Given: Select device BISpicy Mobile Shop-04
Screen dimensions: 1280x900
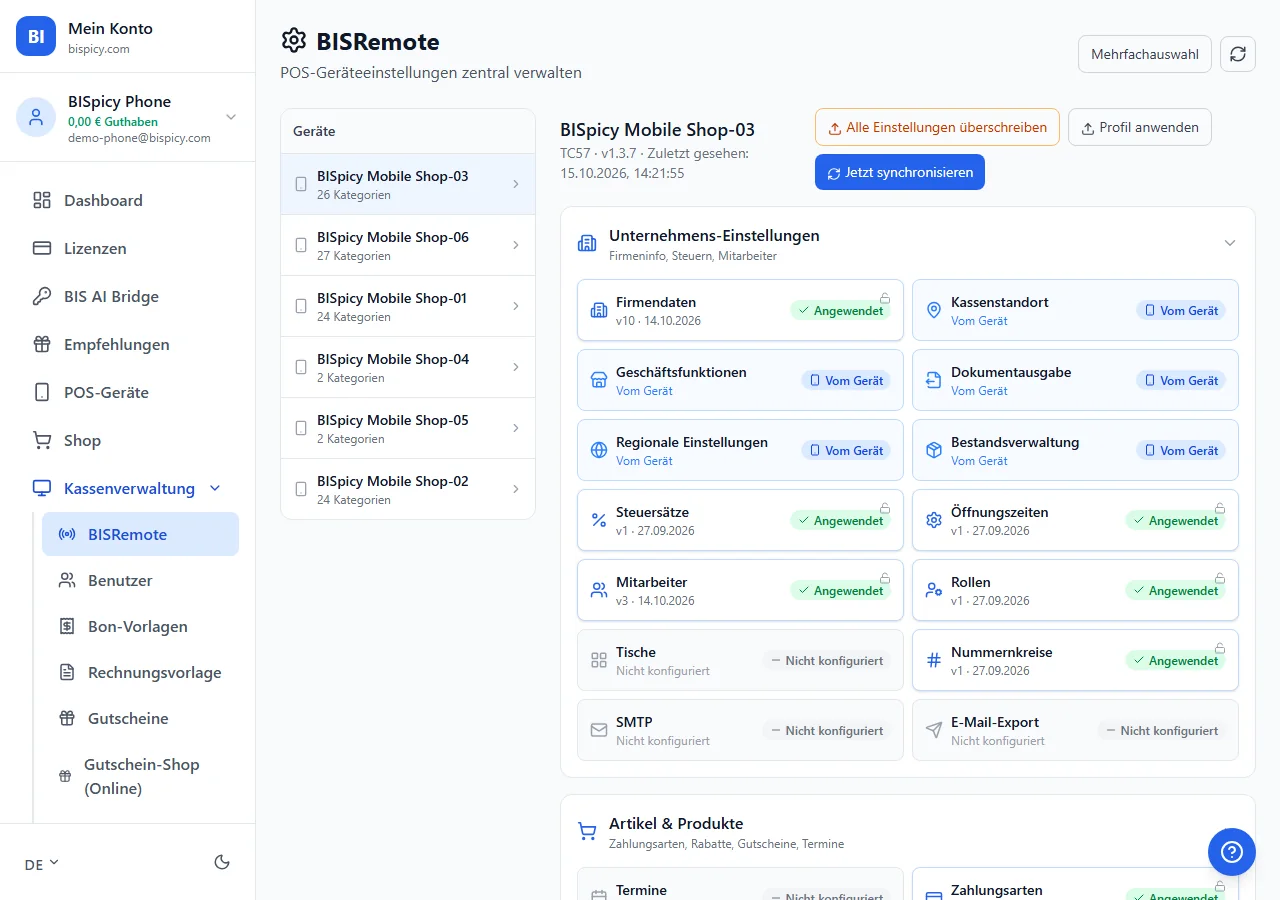Looking at the screenshot, I should pos(408,367).
